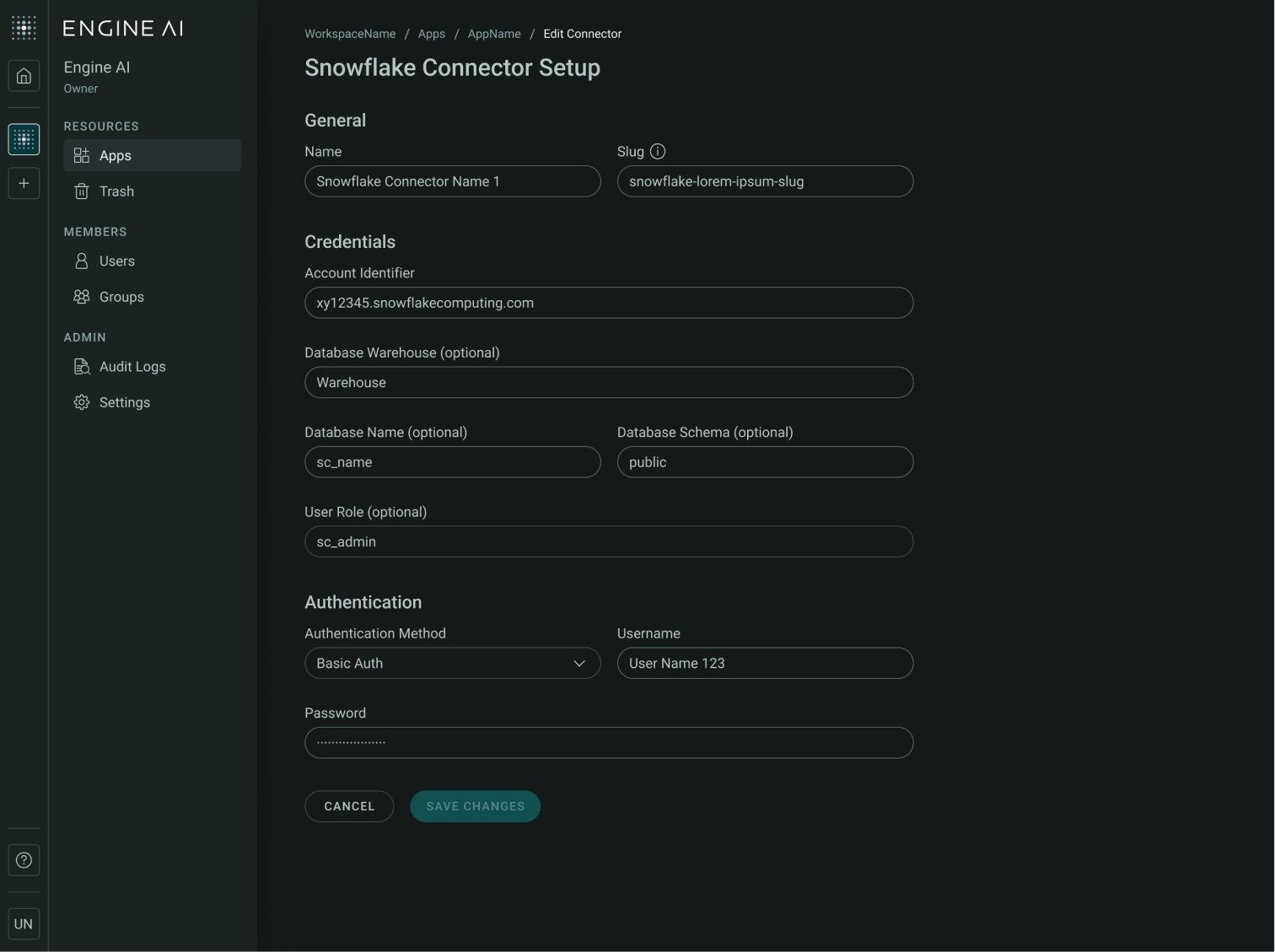Click the MEMBERS sidebar section label

pos(95,232)
